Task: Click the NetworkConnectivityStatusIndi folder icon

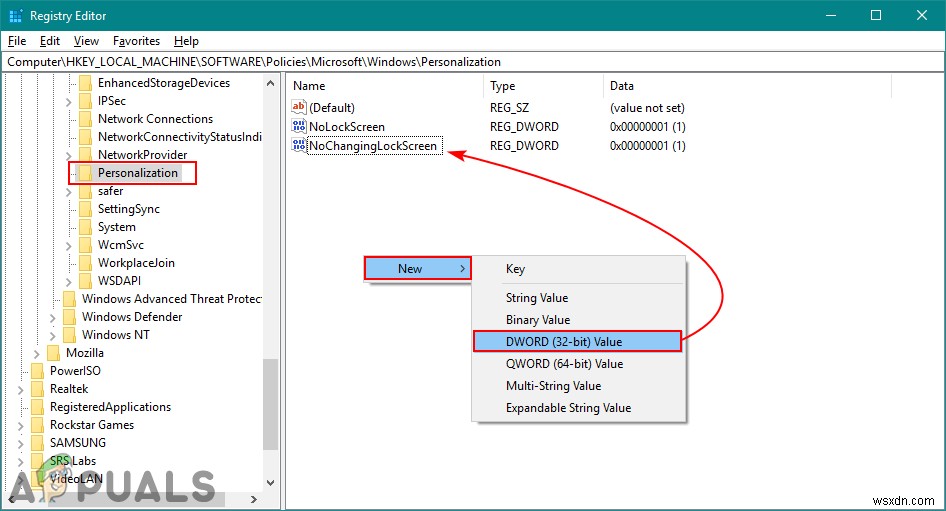Action: (86, 137)
